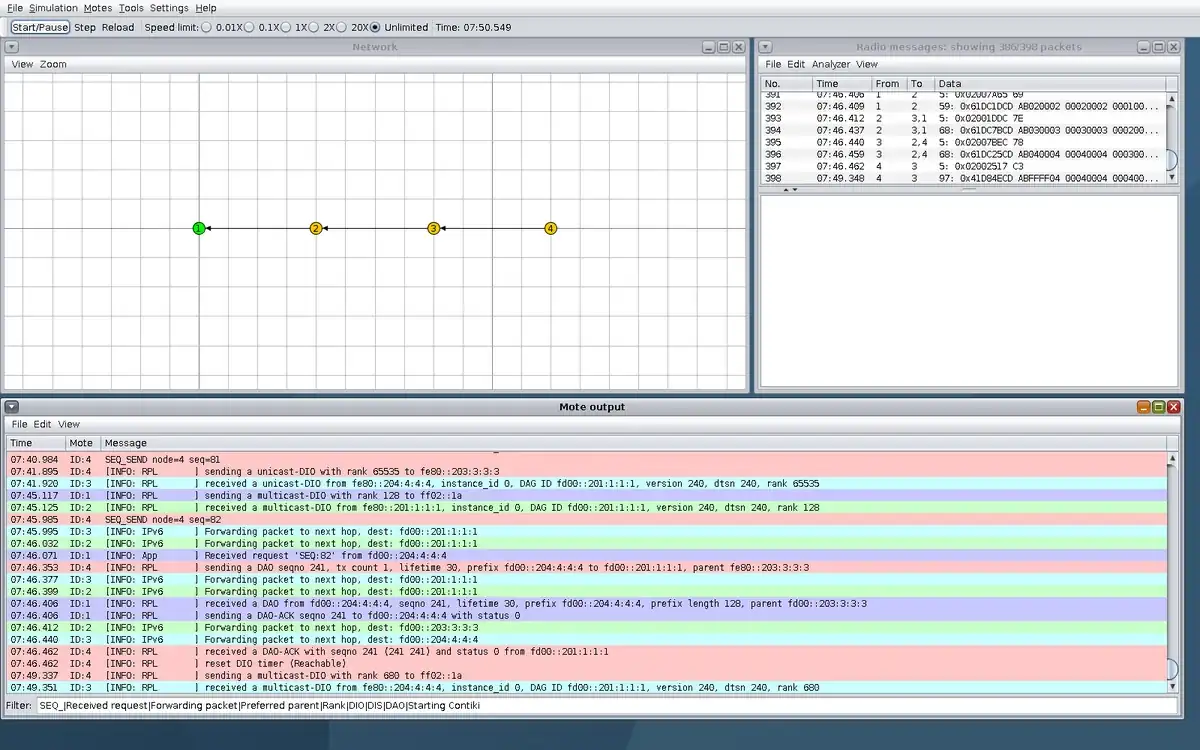This screenshot has height=750, width=1200.
Task: Open Zoom menu in Network window
Action: click(53, 64)
